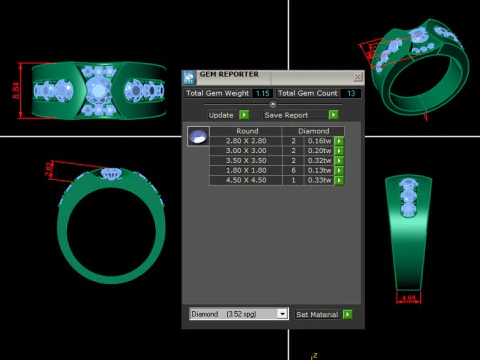The image size is (480, 360).
Task: Click the quantity 6 in the 1.80 row
Action: [x=293, y=170]
